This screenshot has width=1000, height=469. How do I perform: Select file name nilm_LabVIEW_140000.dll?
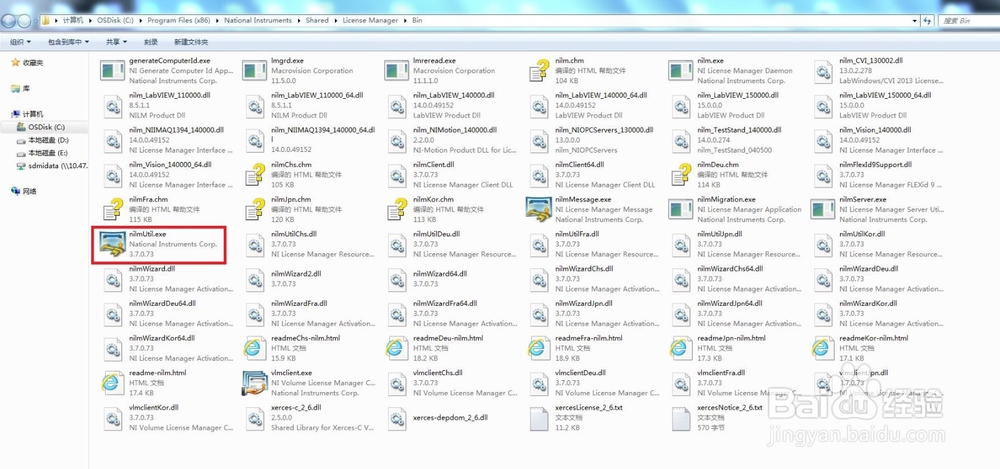(452, 95)
